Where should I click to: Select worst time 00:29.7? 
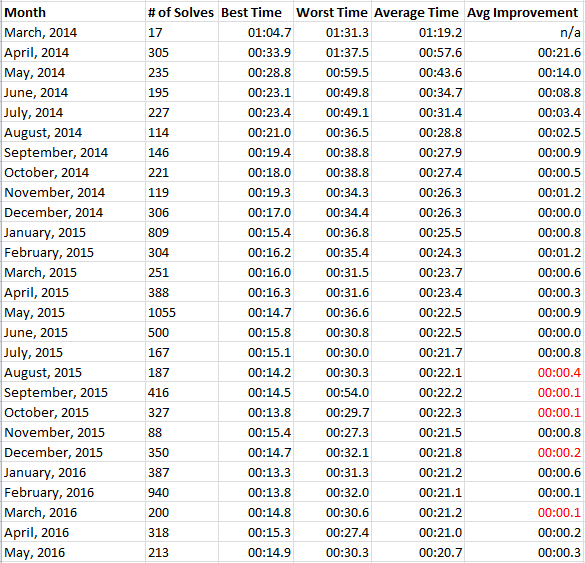332,412
